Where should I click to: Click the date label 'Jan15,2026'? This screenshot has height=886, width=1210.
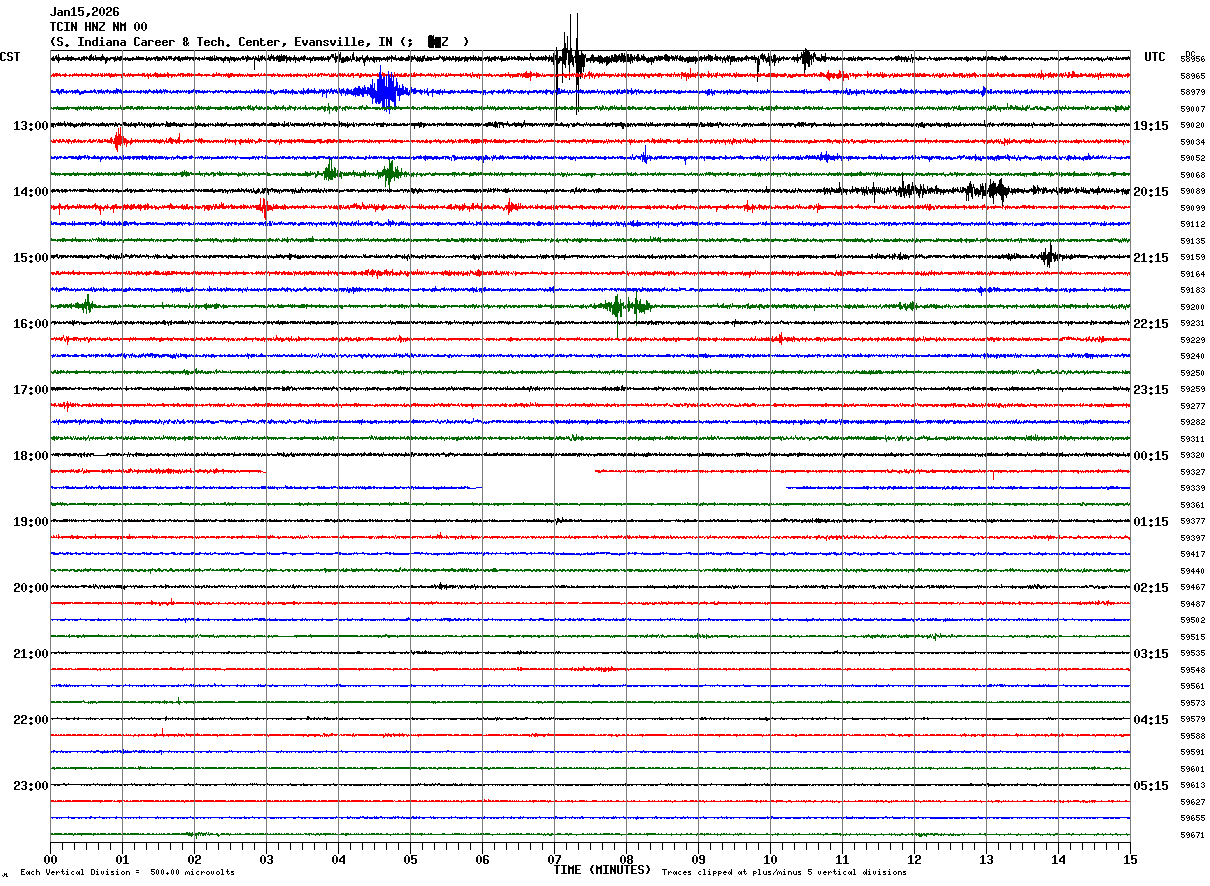(x=85, y=12)
